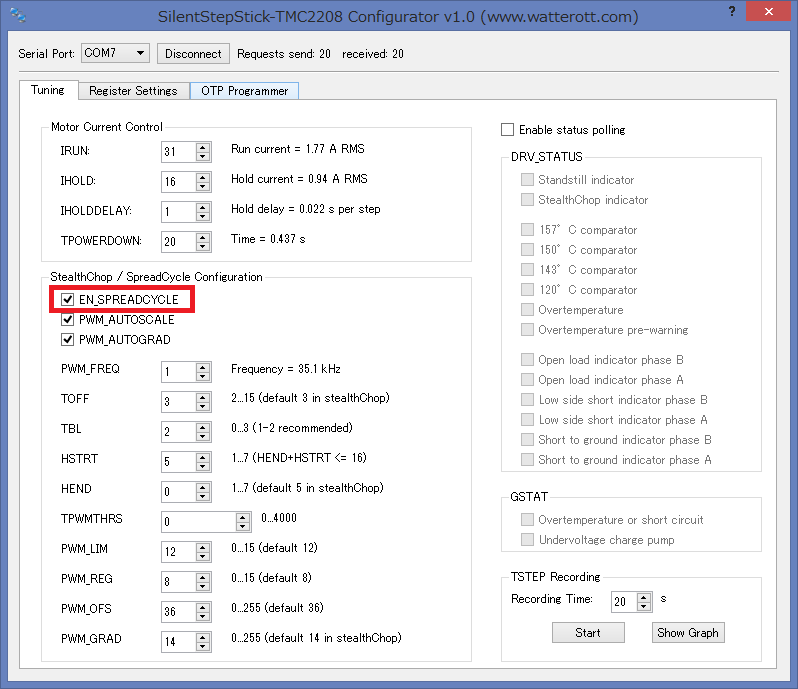
Task: Close the Configurator window
Action: tap(768, 11)
